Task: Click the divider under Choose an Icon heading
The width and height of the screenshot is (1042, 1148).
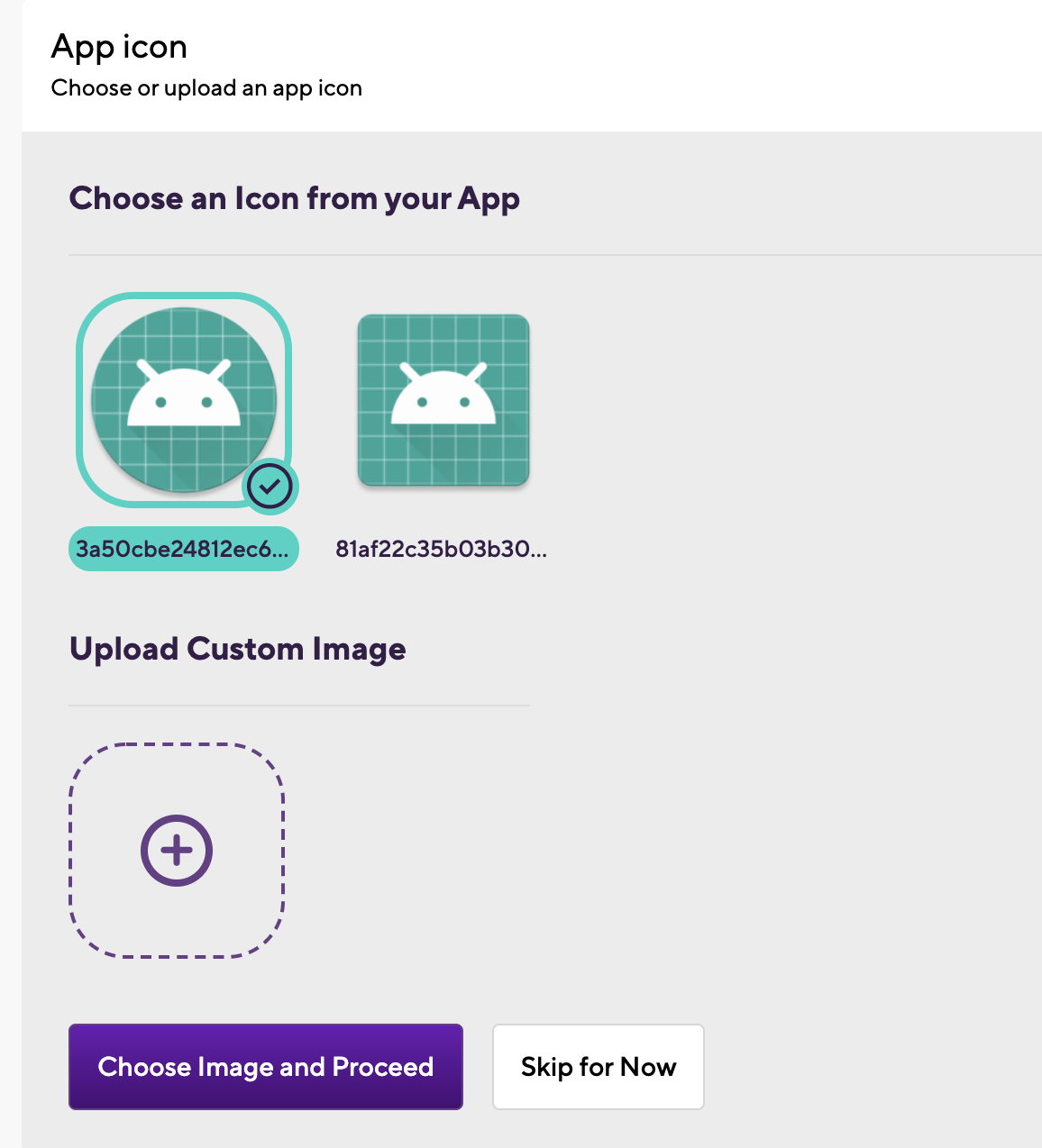Action: 555,255
